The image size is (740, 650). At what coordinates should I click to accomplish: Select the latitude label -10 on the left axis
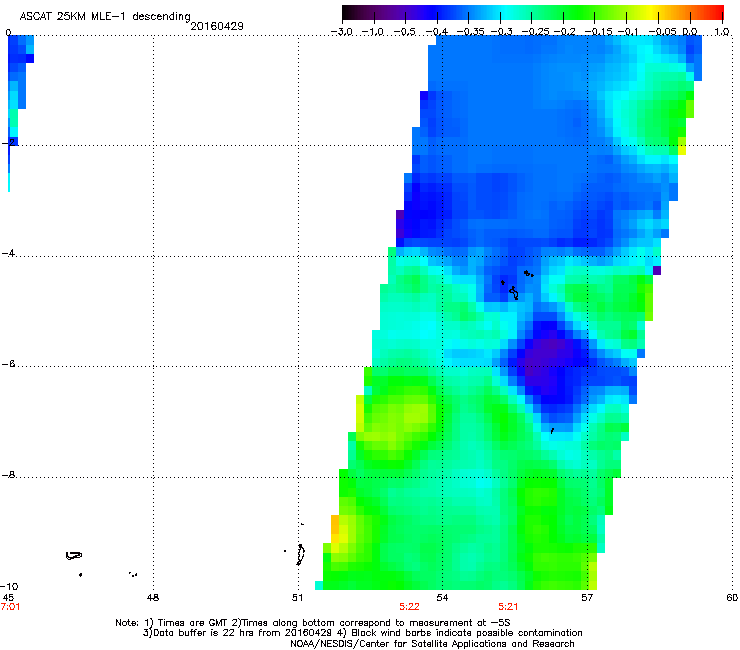pyautogui.click(x=9, y=586)
